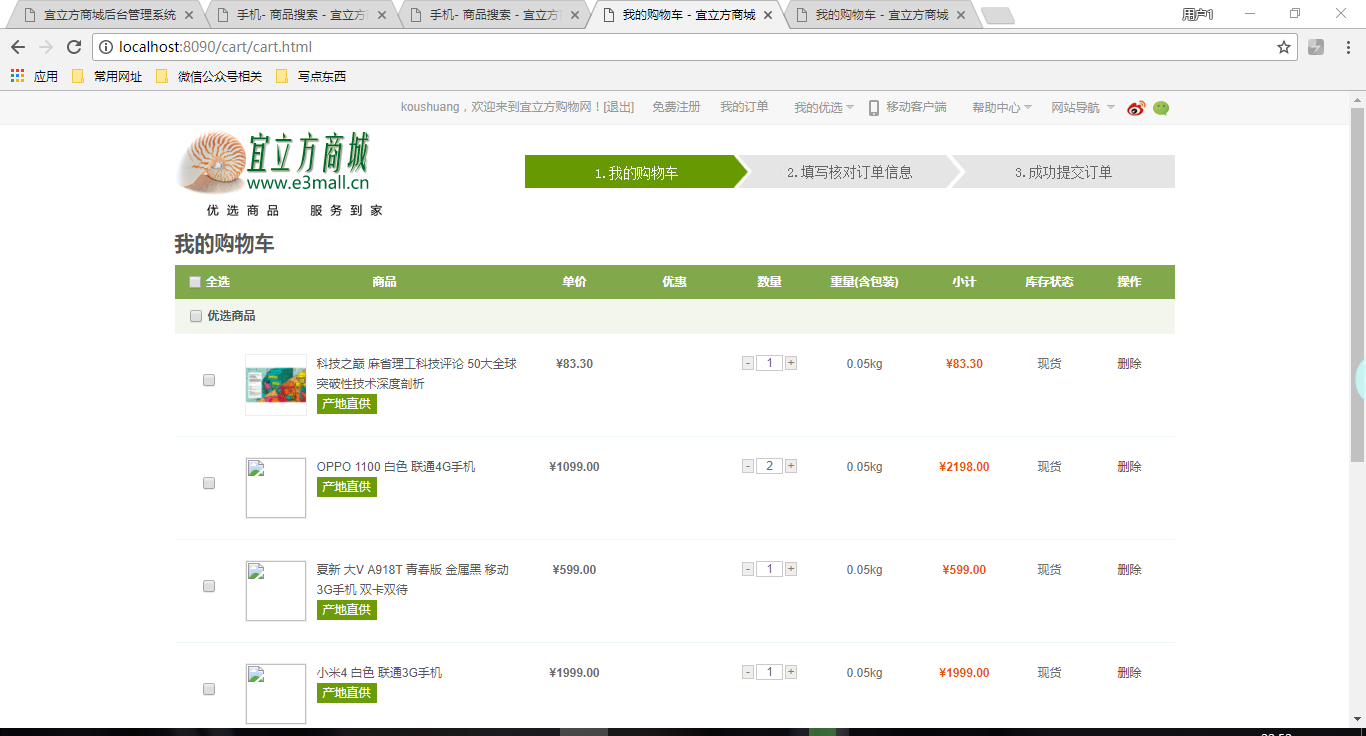
Task: Delete the 小米4 item
Action: click(1129, 673)
